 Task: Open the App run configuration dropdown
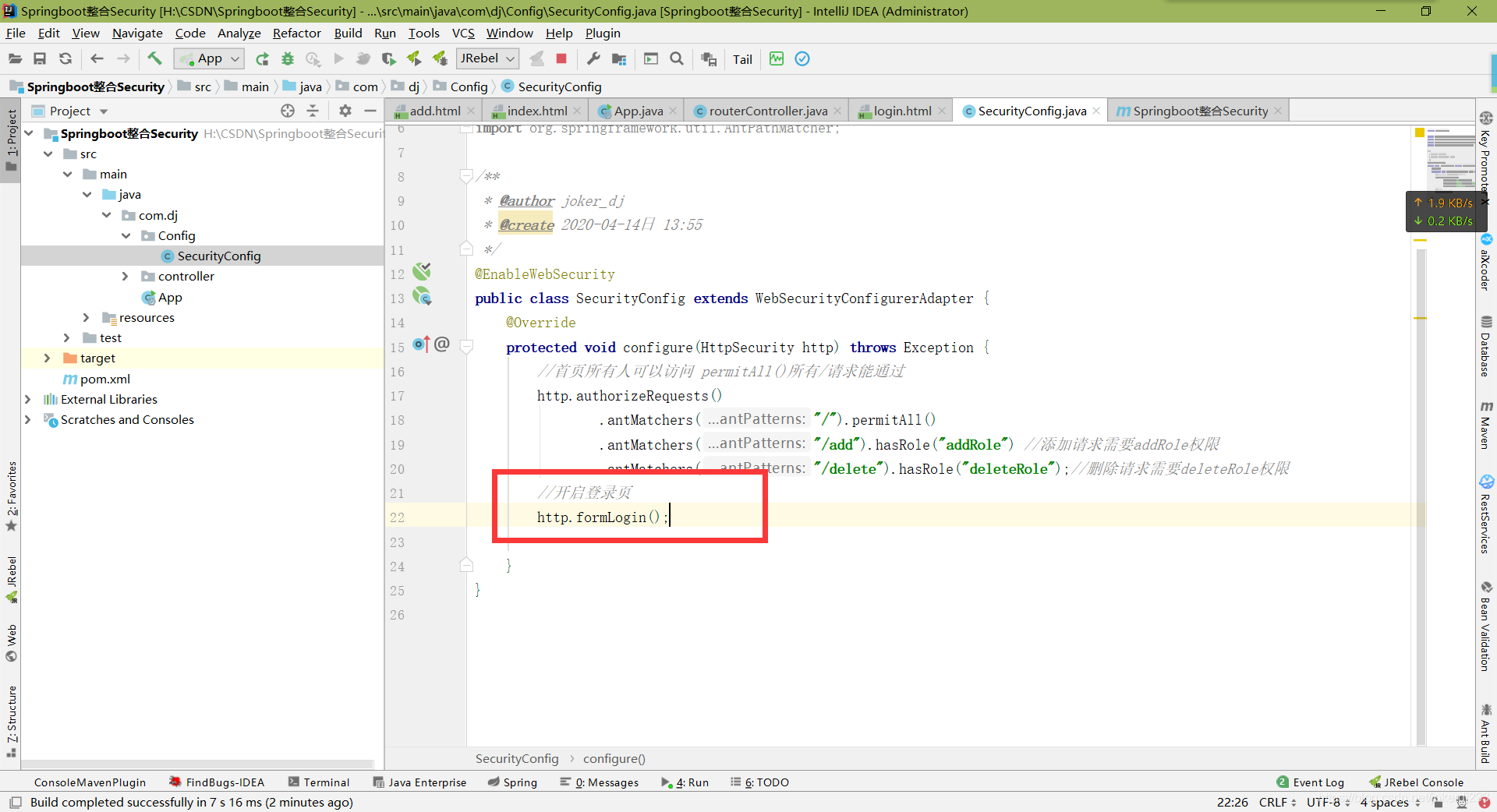210,58
